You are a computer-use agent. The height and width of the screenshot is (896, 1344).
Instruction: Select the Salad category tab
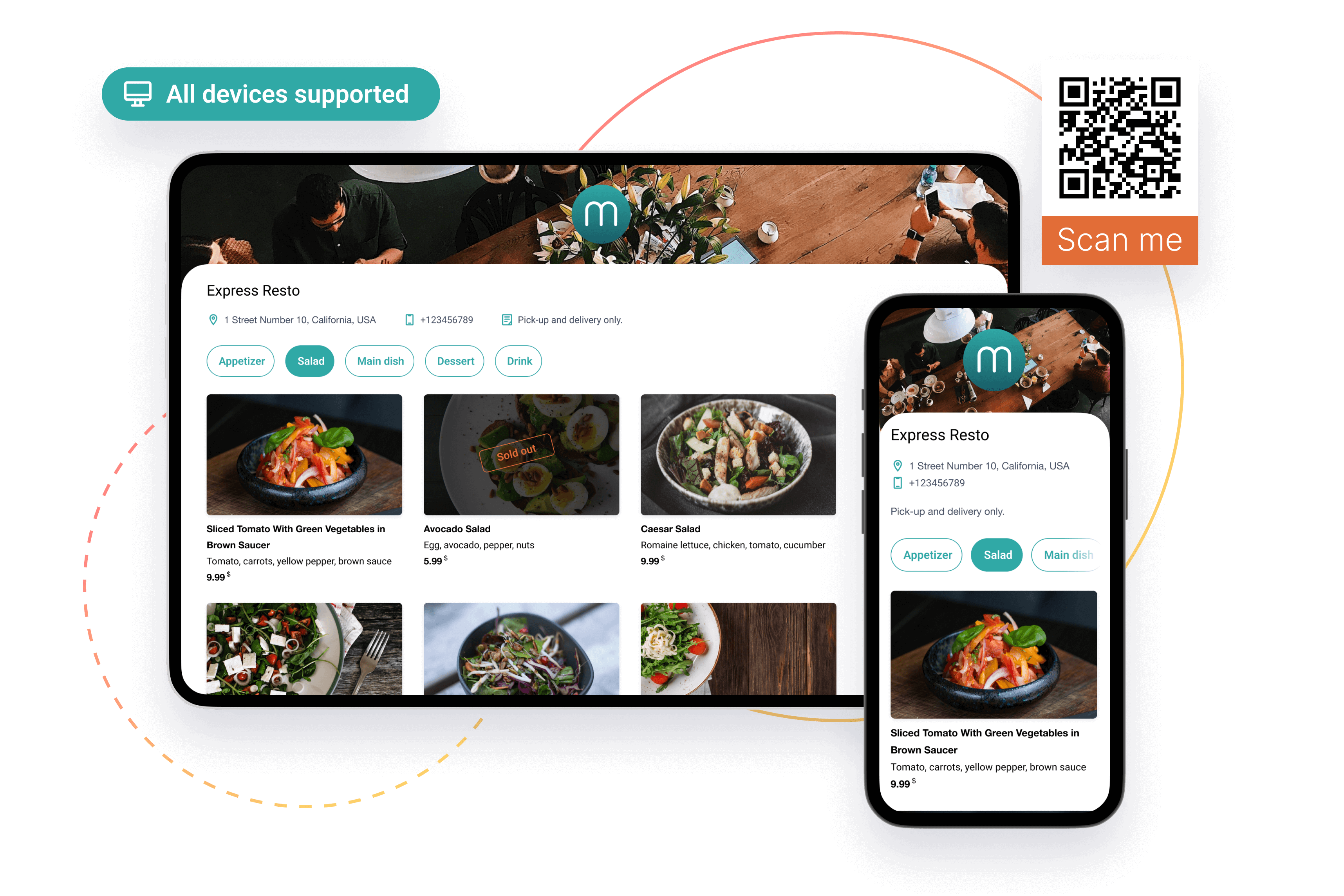point(311,361)
